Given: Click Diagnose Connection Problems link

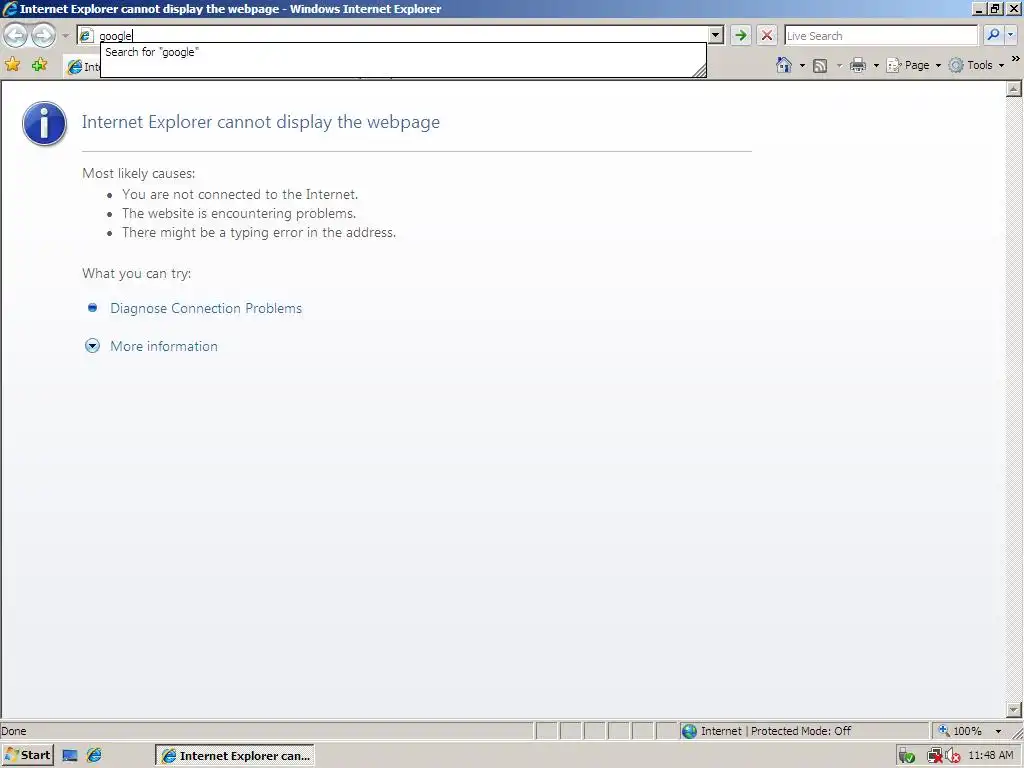Looking at the screenshot, I should [206, 308].
